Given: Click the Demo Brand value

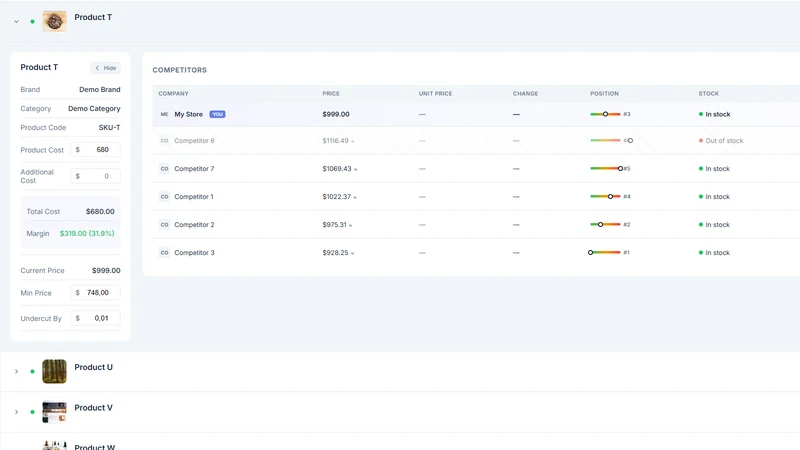Looking at the screenshot, I should coord(99,89).
